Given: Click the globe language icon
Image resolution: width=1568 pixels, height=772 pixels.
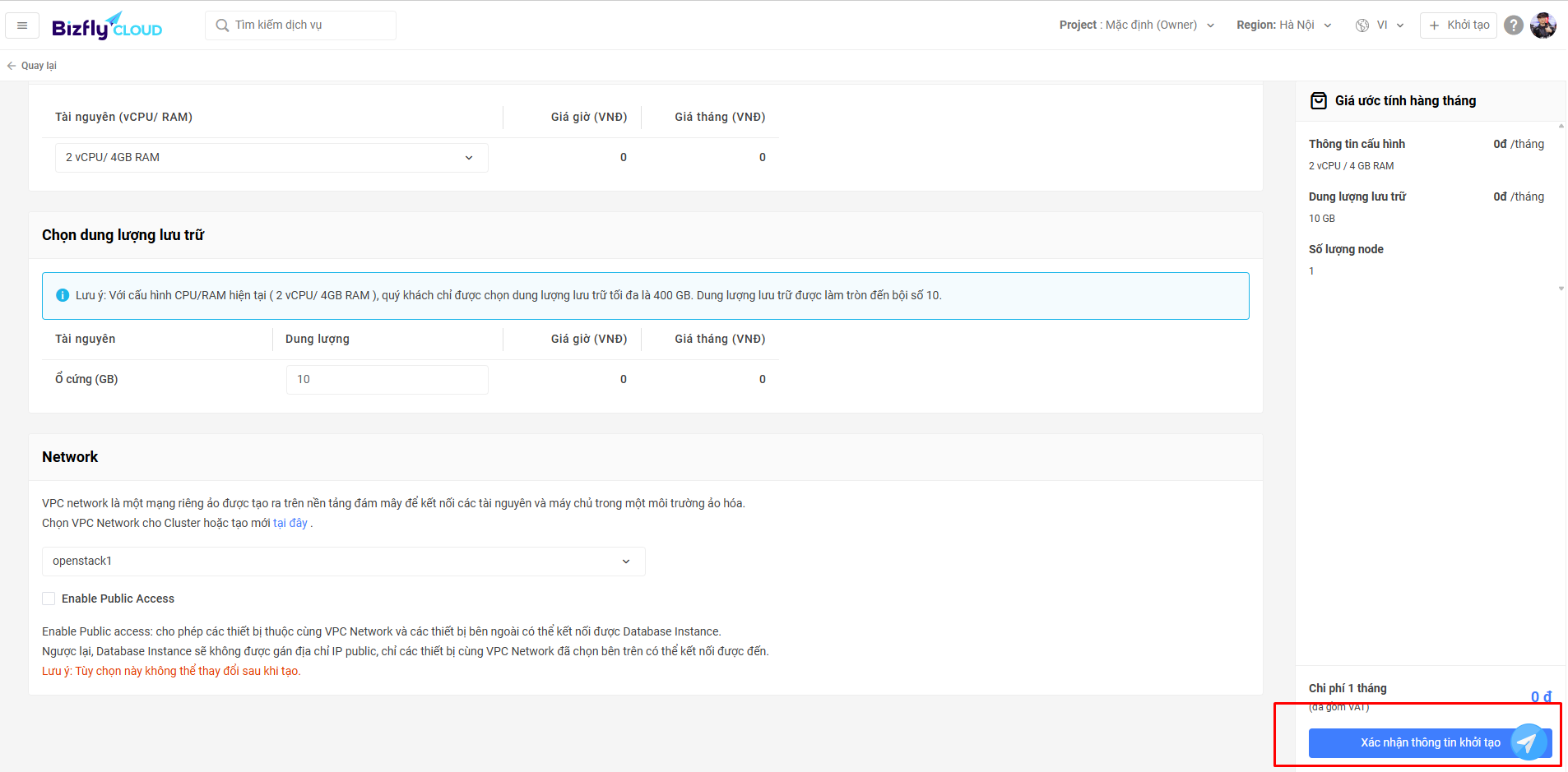Looking at the screenshot, I should pyautogui.click(x=1362, y=25).
